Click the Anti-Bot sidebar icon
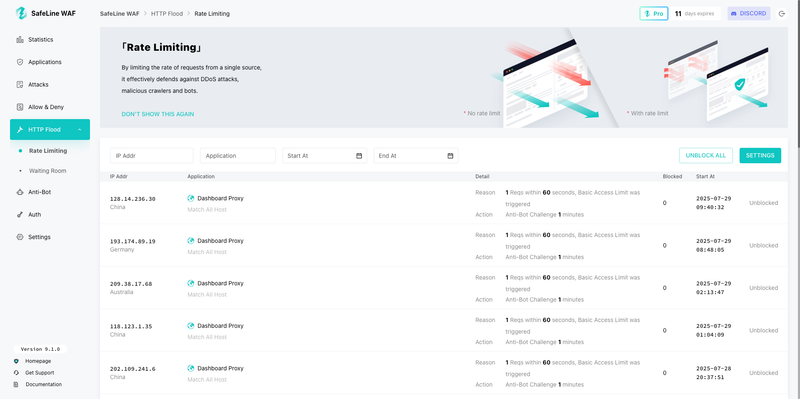Screen dimensions: 800x399 [x=20, y=192]
